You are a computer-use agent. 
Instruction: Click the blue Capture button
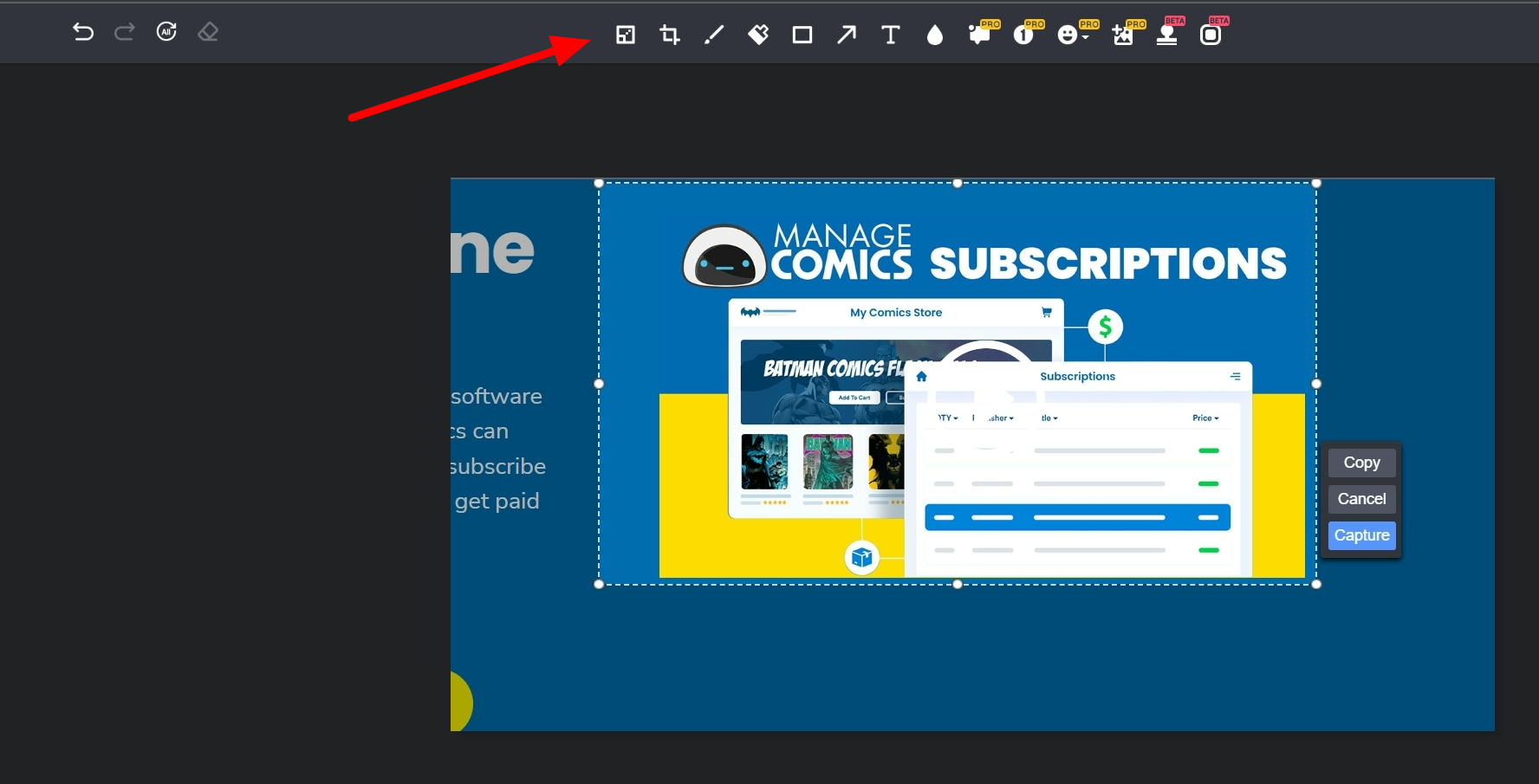1361,535
